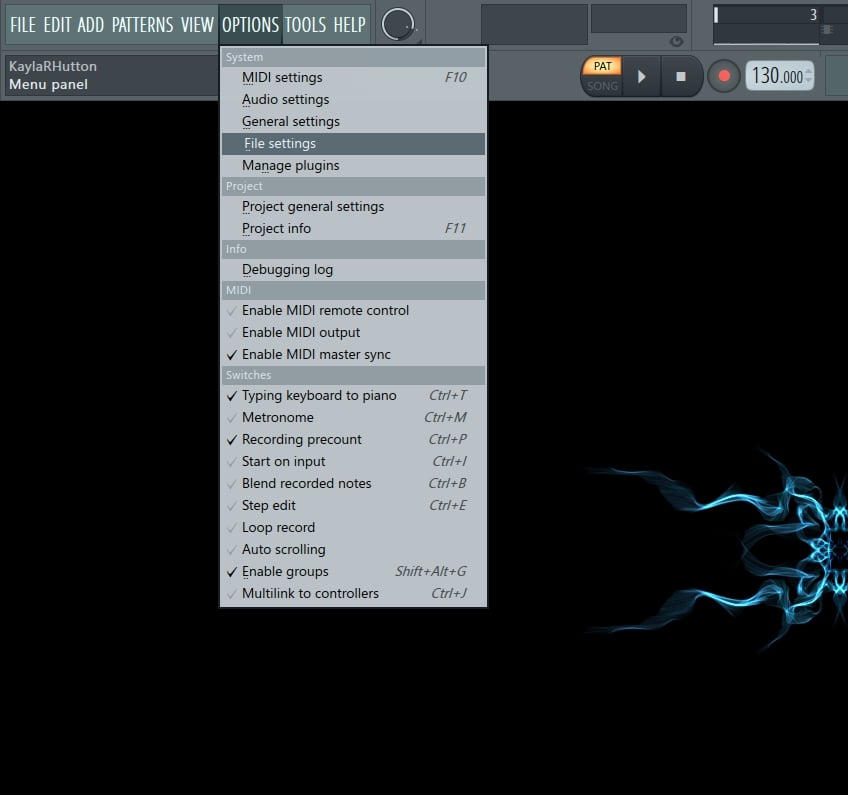
Task: Uncheck Enable MIDI master sync
Action: click(x=316, y=355)
